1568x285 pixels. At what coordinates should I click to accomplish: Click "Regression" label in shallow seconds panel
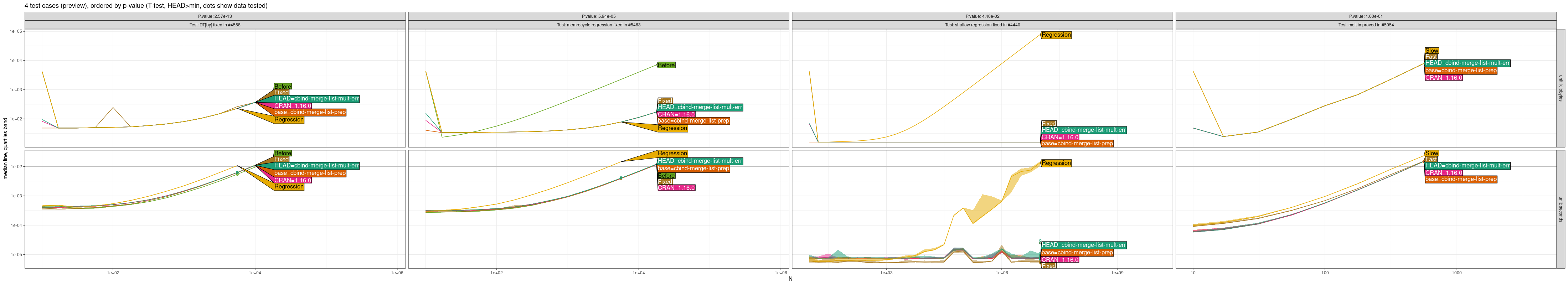click(1056, 163)
